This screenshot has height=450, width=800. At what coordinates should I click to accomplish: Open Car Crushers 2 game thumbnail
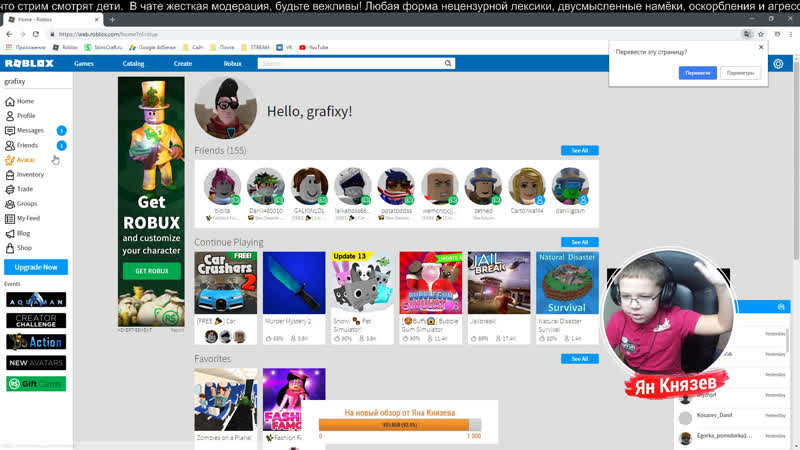226,283
